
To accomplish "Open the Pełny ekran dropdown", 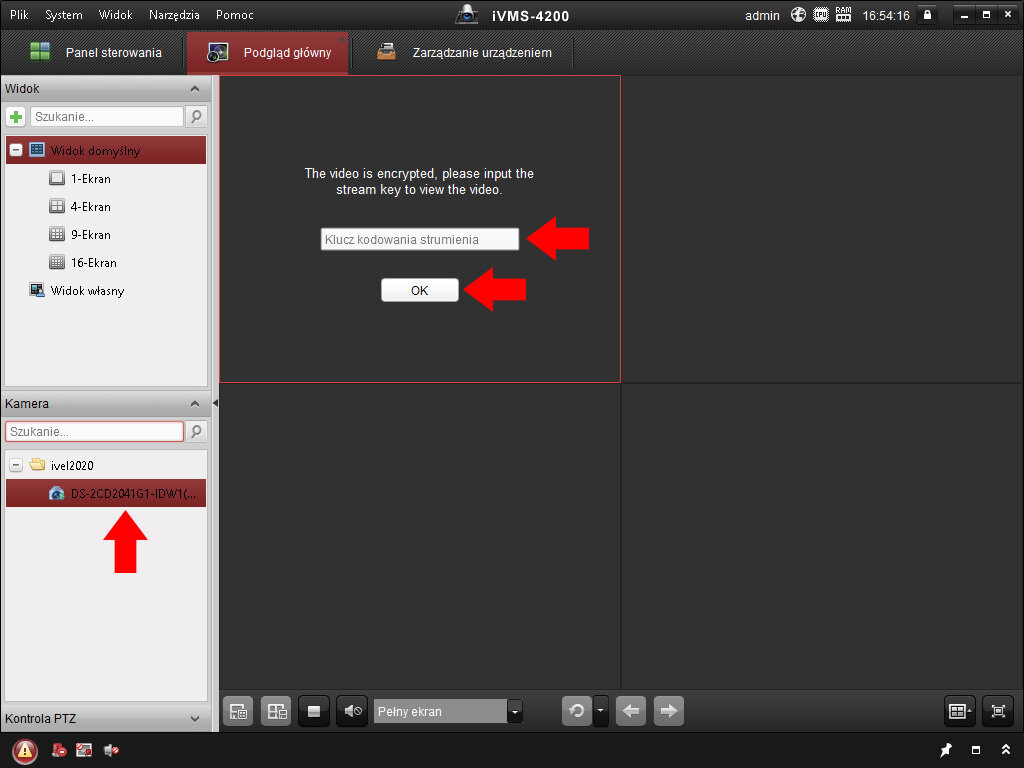I will [x=515, y=712].
